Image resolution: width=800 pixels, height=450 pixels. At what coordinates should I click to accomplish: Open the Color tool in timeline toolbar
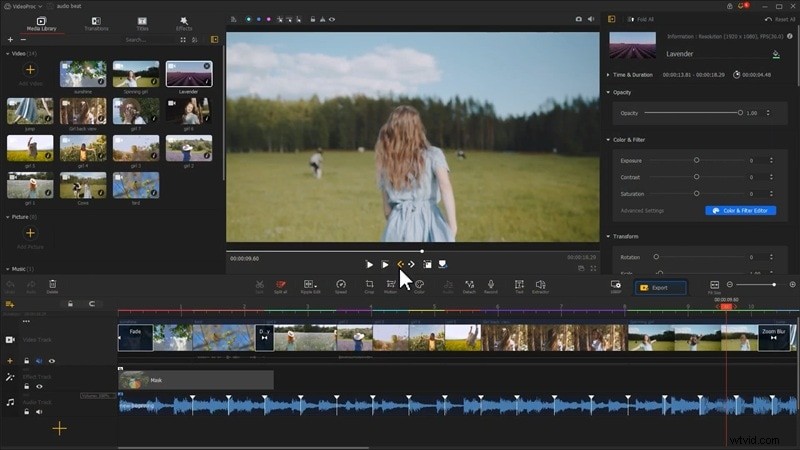click(x=419, y=287)
